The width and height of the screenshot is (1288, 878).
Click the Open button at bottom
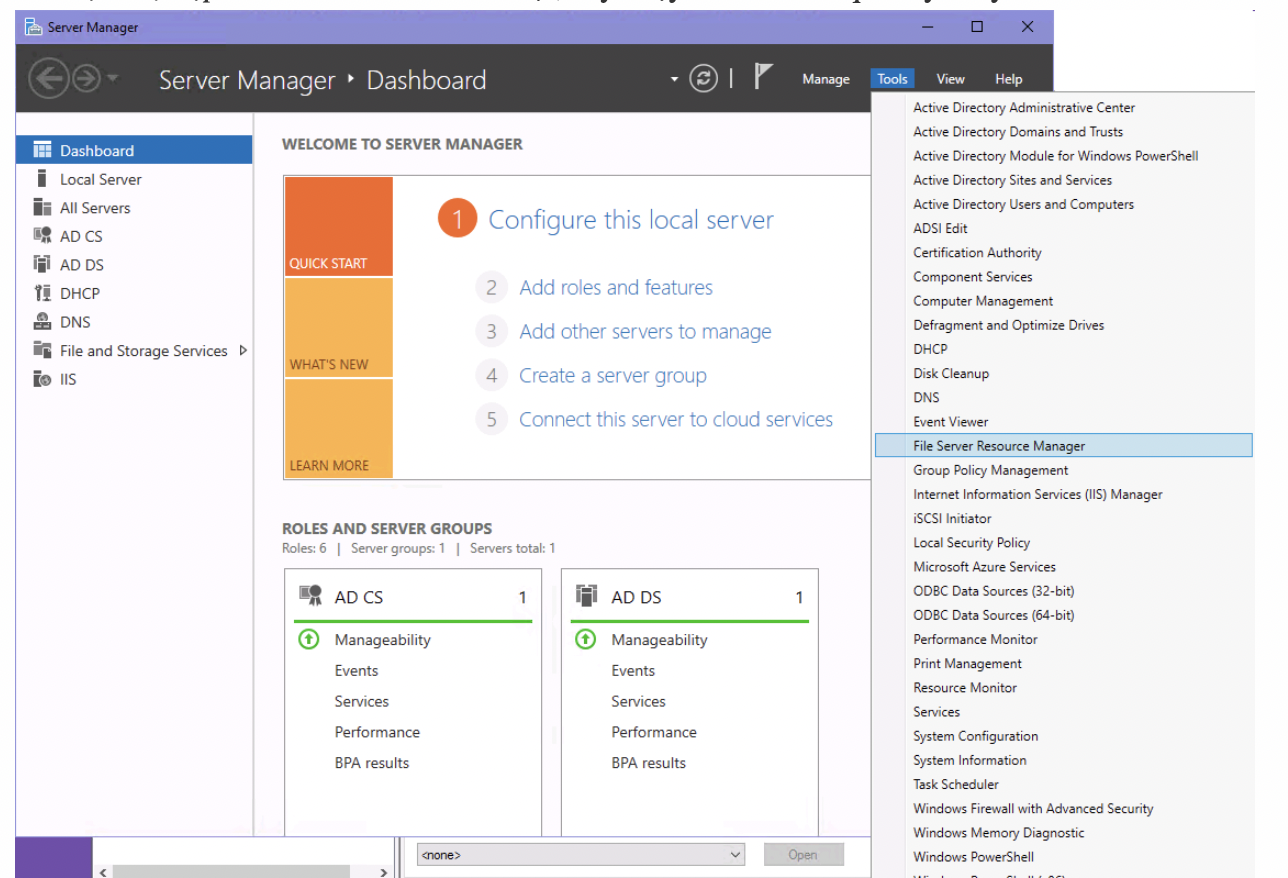803,855
